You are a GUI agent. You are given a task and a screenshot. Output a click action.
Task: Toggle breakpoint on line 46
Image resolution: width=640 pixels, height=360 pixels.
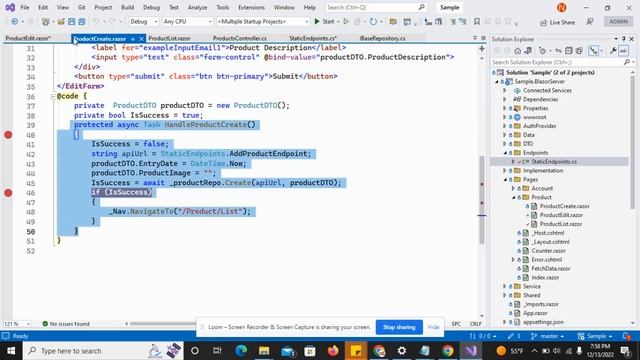[x=8, y=193]
